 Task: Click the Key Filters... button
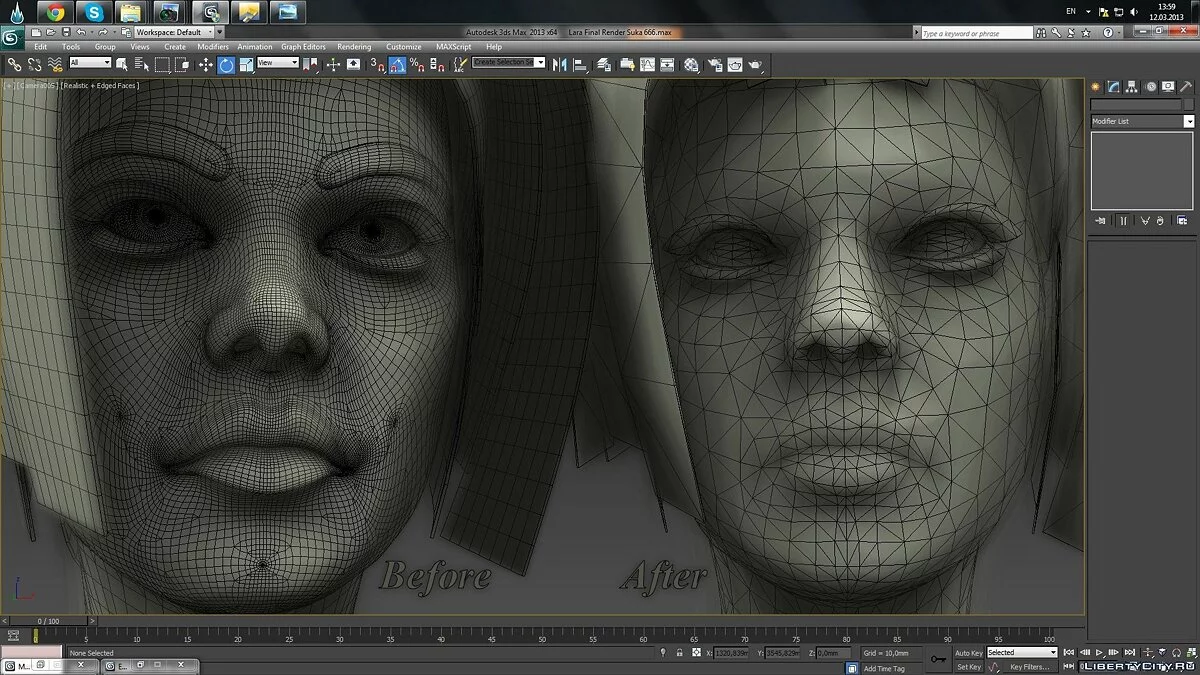click(1029, 667)
